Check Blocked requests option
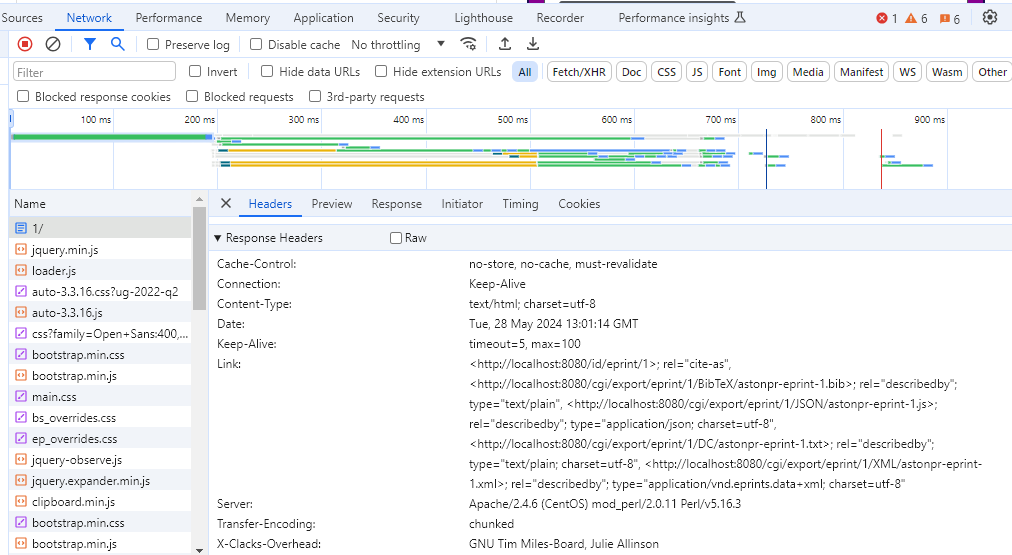The width and height of the screenshot is (1012, 555). (x=192, y=96)
